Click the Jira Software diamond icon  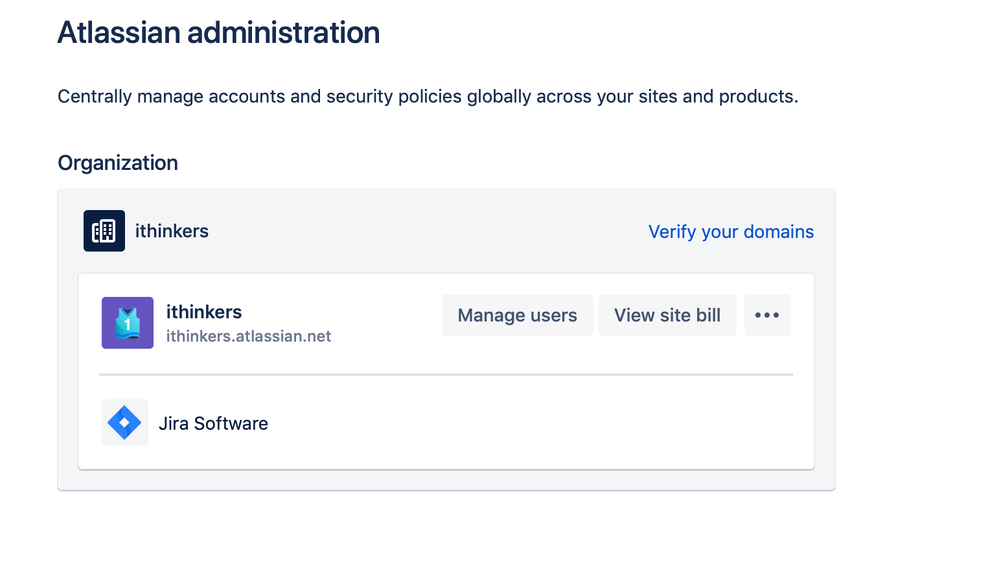[x=125, y=423]
